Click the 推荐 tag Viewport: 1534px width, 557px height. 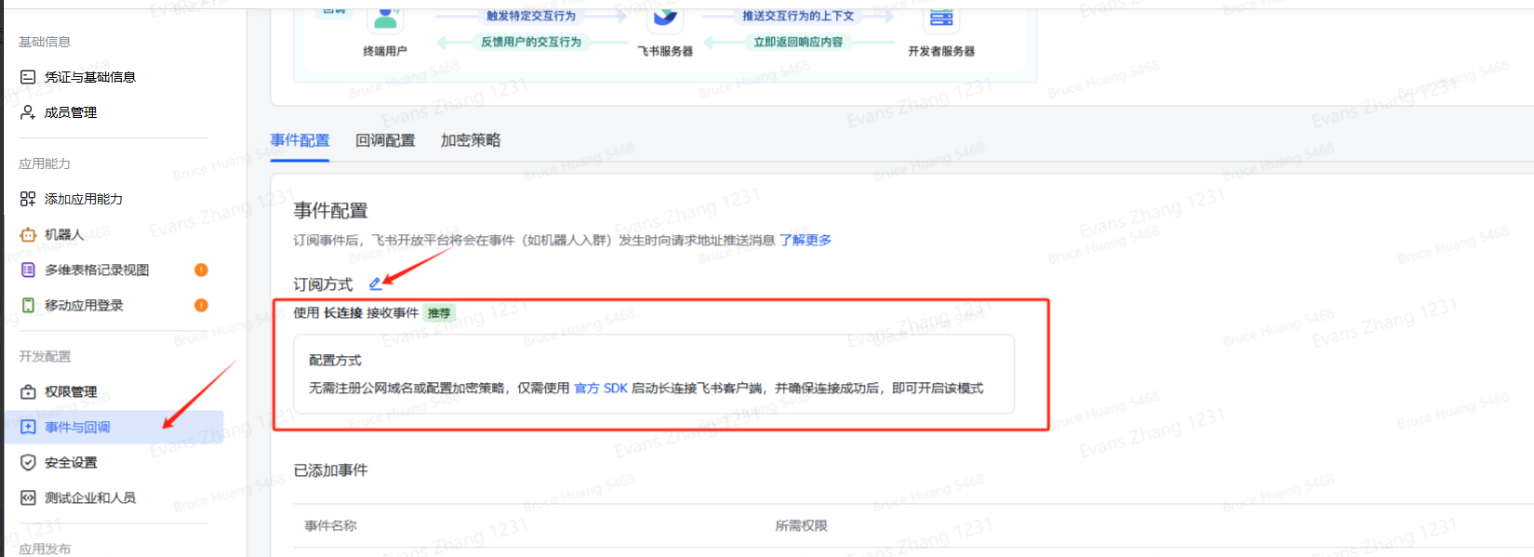[x=439, y=313]
